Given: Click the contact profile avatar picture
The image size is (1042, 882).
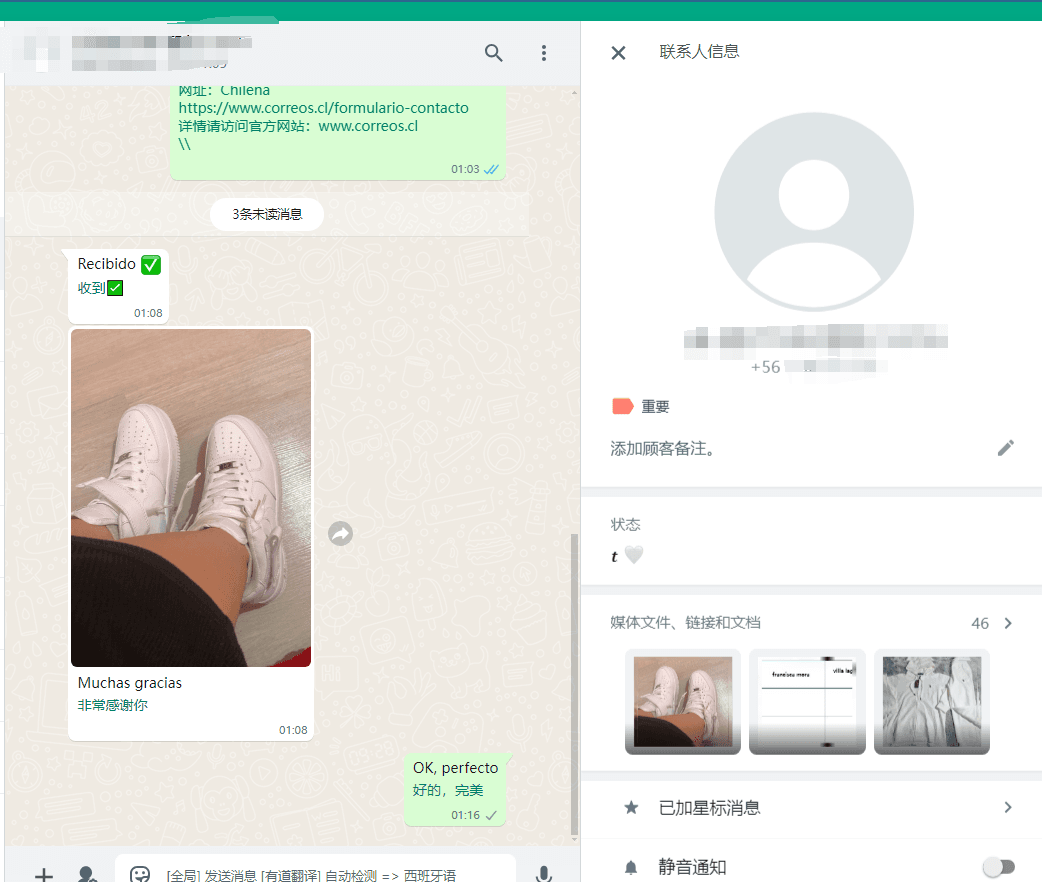Looking at the screenshot, I should (813, 212).
